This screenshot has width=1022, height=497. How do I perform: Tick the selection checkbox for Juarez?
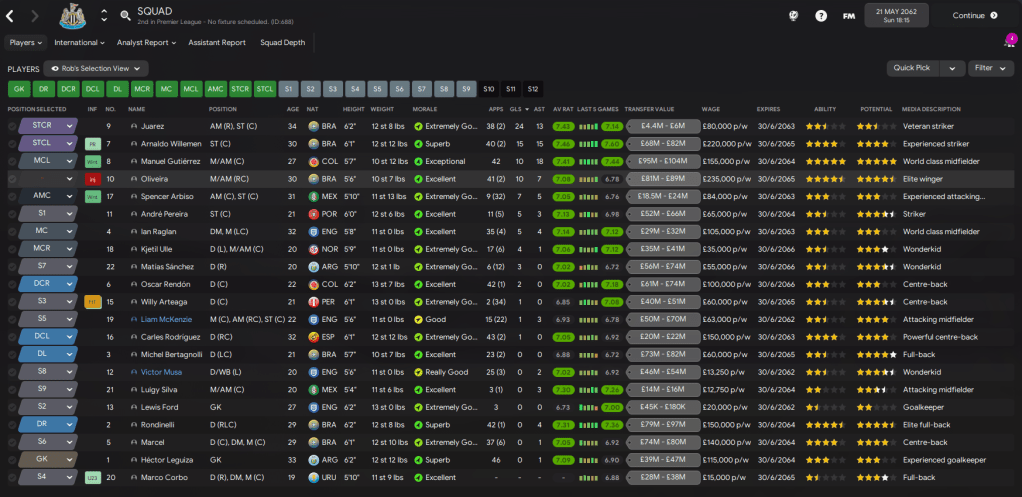tap(12, 127)
